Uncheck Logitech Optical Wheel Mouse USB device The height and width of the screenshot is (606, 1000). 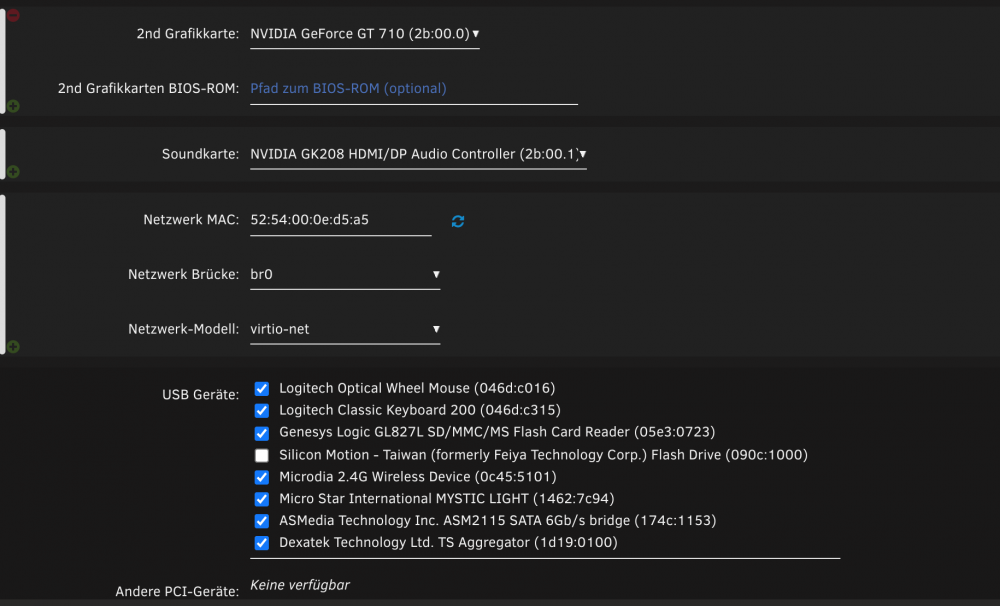261,388
